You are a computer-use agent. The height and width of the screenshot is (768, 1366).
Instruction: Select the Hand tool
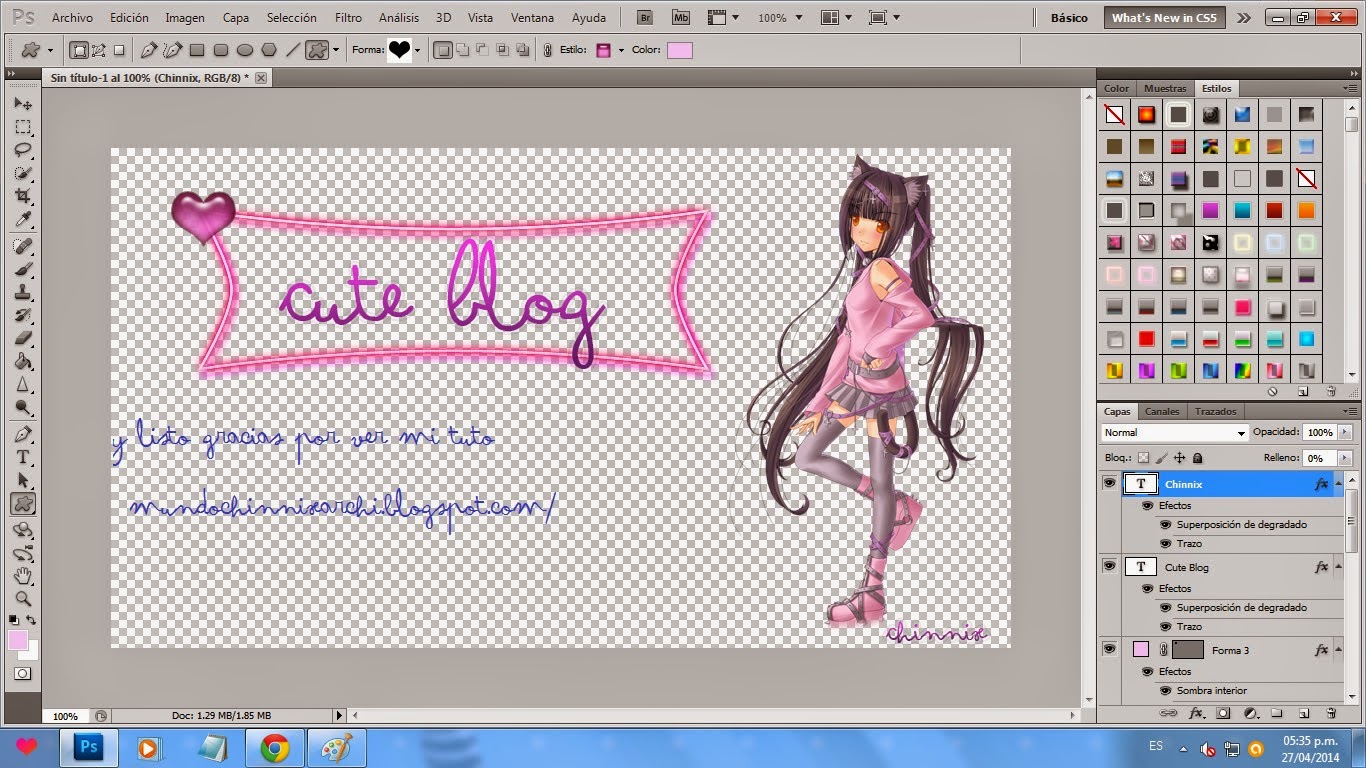click(x=23, y=576)
